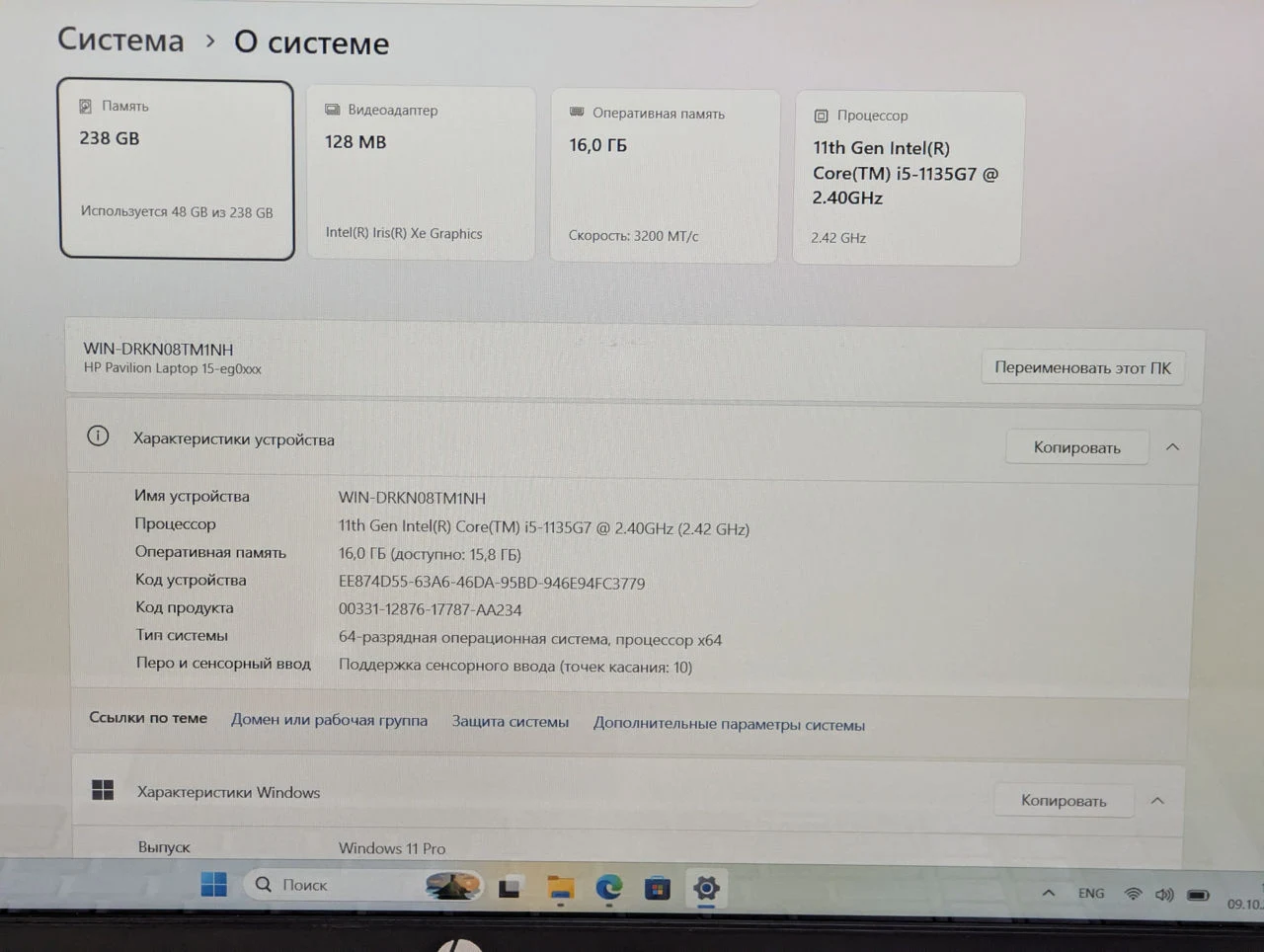Click the search magnifier icon in taskbar

click(x=264, y=884)
